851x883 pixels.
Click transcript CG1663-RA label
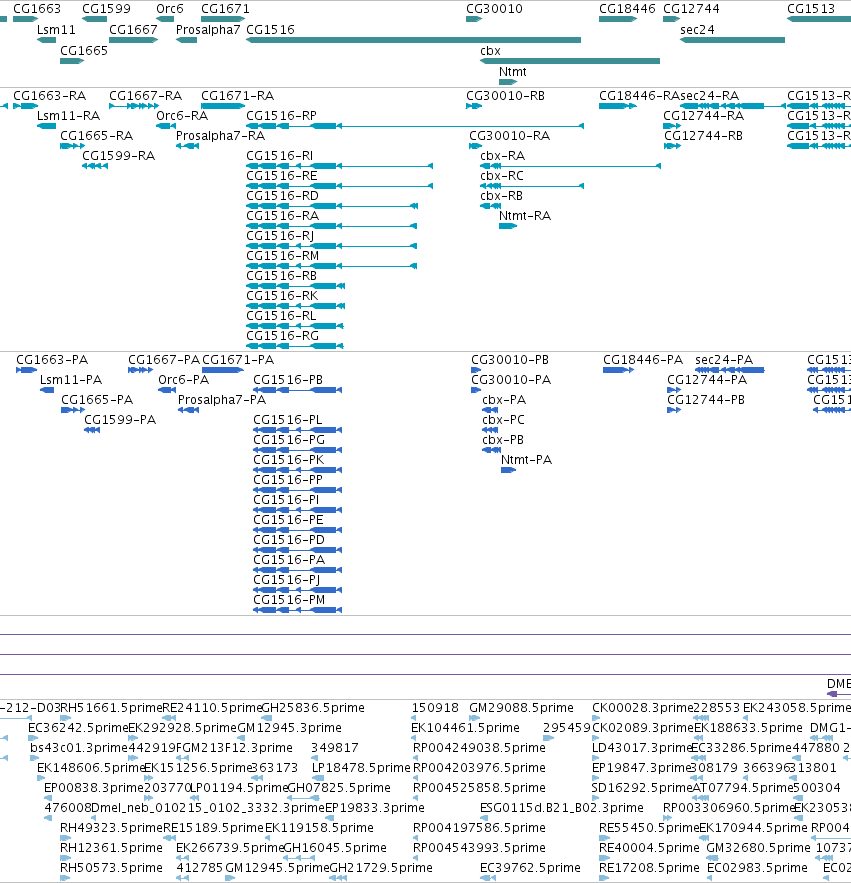click(x=50, y=96)
